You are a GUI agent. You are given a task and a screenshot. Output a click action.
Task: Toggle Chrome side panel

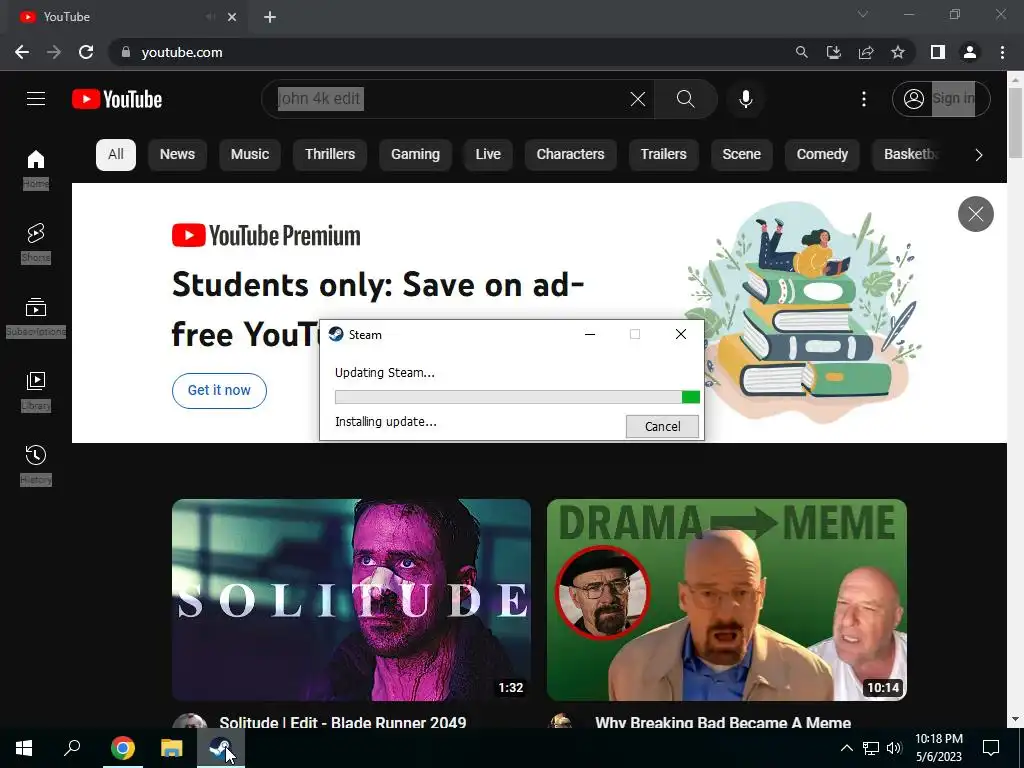tap(938, 52)
